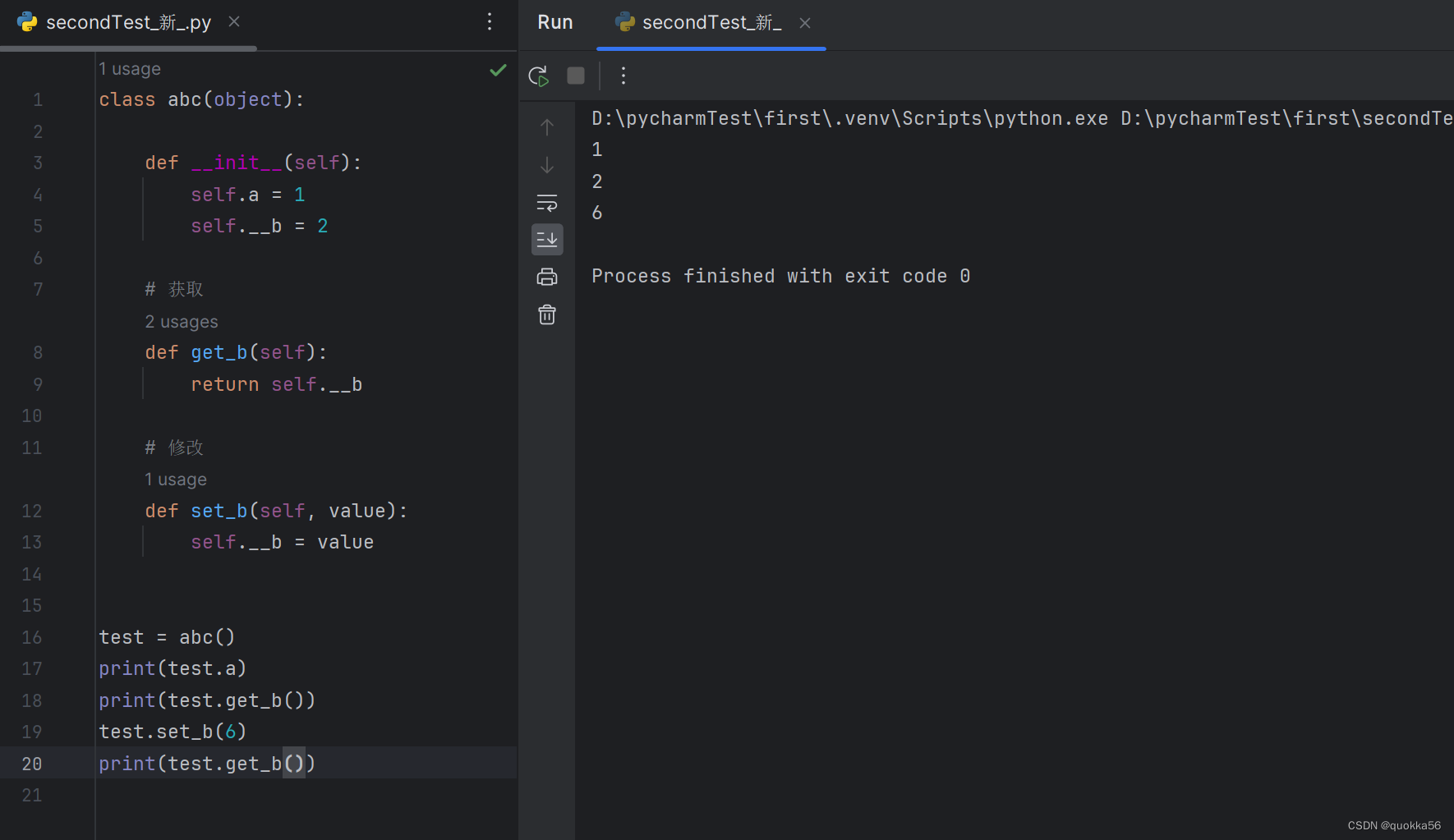Open editor tab options menu
Image resolution: width=1454 pixels, height=840 pixels.
490,21
